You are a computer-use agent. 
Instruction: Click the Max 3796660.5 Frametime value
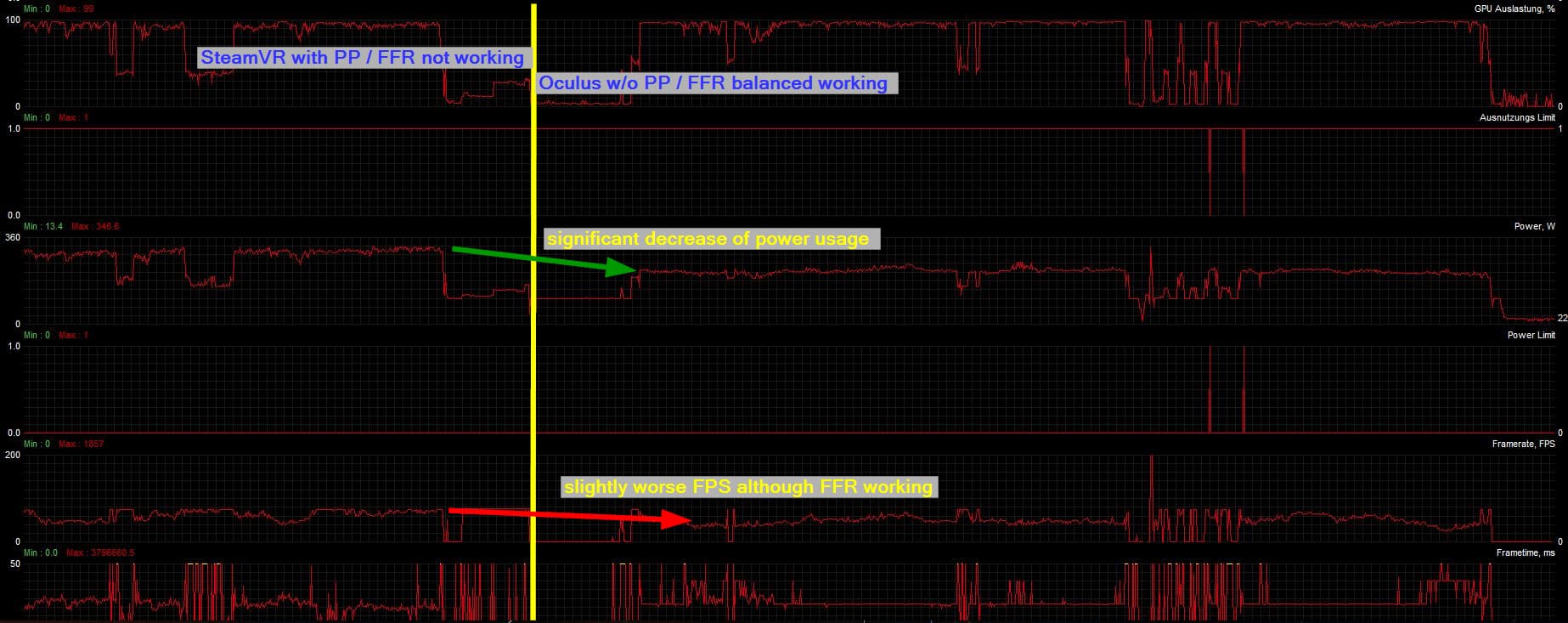click(100, 552)
